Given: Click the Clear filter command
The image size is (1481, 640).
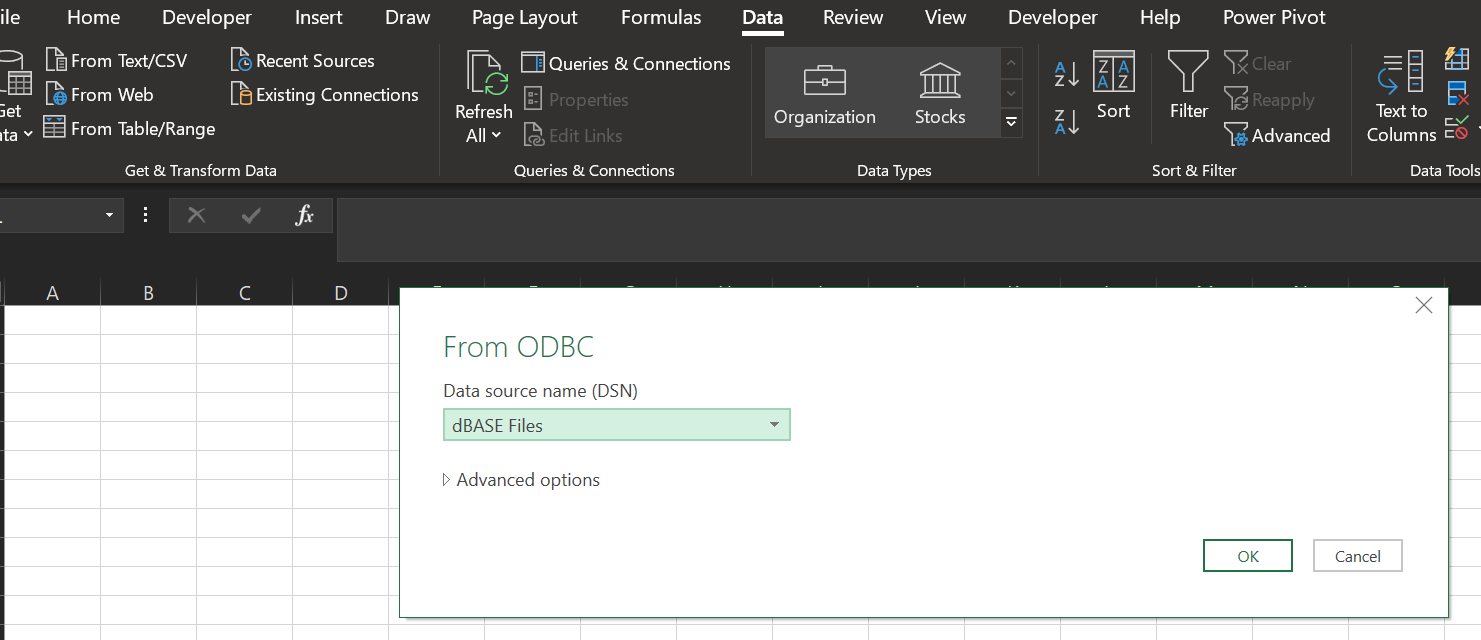Looking at the screenshot, I should [1258, 64].
